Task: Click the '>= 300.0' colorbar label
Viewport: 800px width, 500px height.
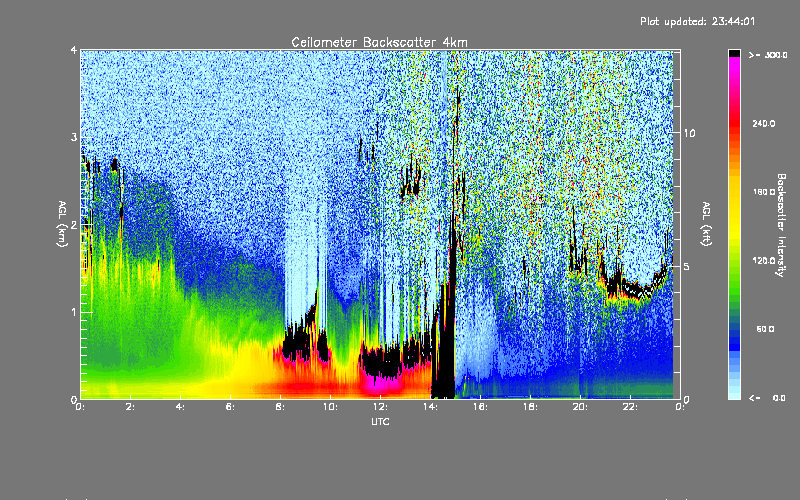Action: 768,55
